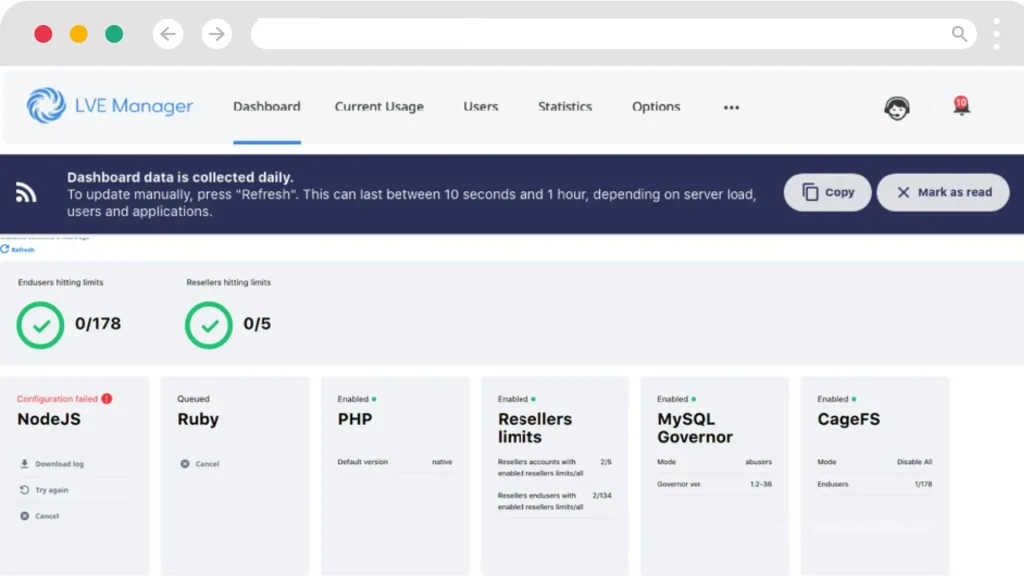Open the Statistics menu item

[565, 107]
